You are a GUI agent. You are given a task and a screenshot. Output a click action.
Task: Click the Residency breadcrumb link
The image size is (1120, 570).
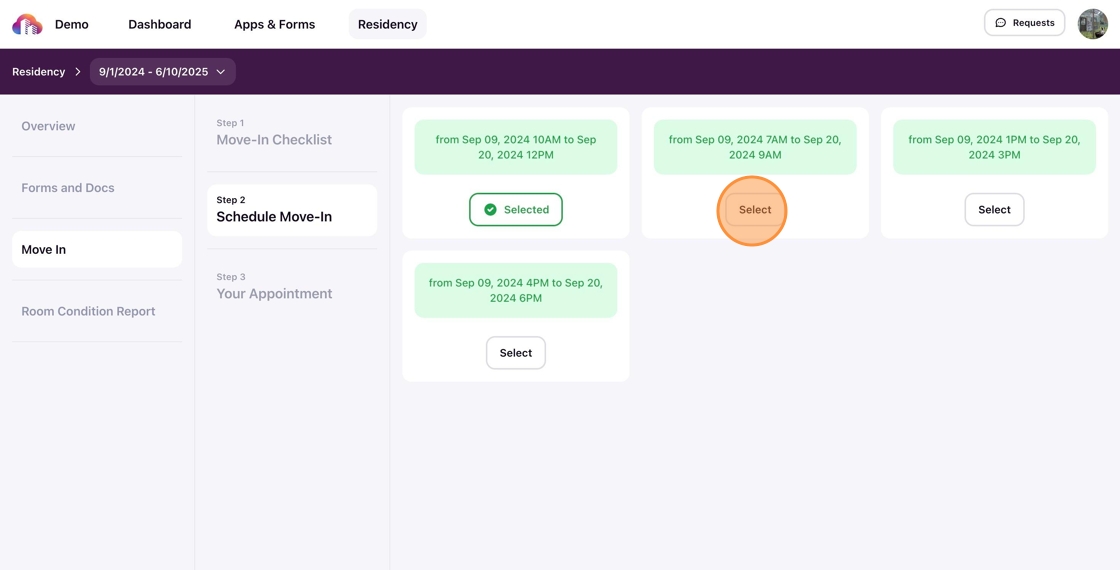coord(38,72)
